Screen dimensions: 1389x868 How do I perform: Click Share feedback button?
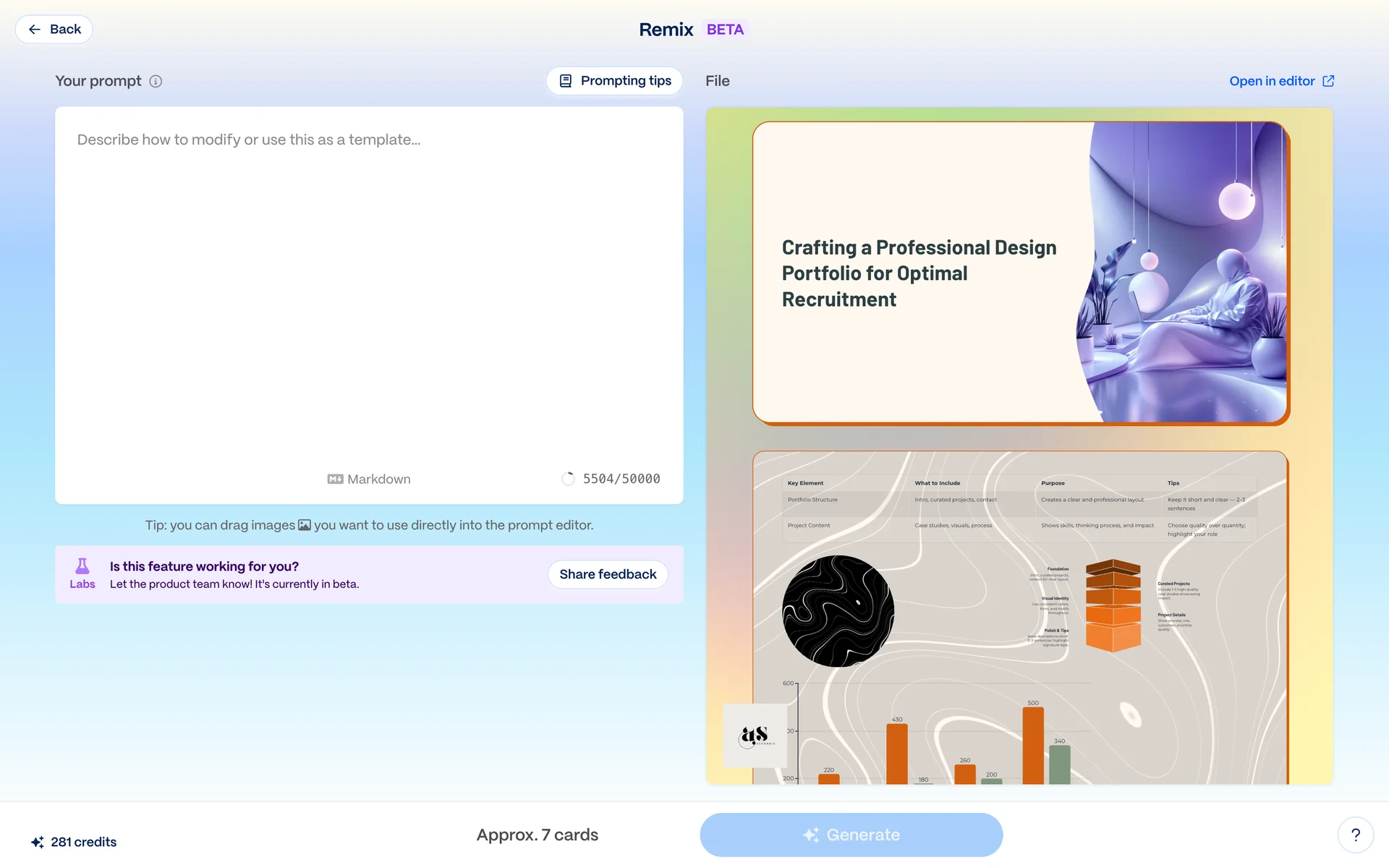[x=607, y=574]
